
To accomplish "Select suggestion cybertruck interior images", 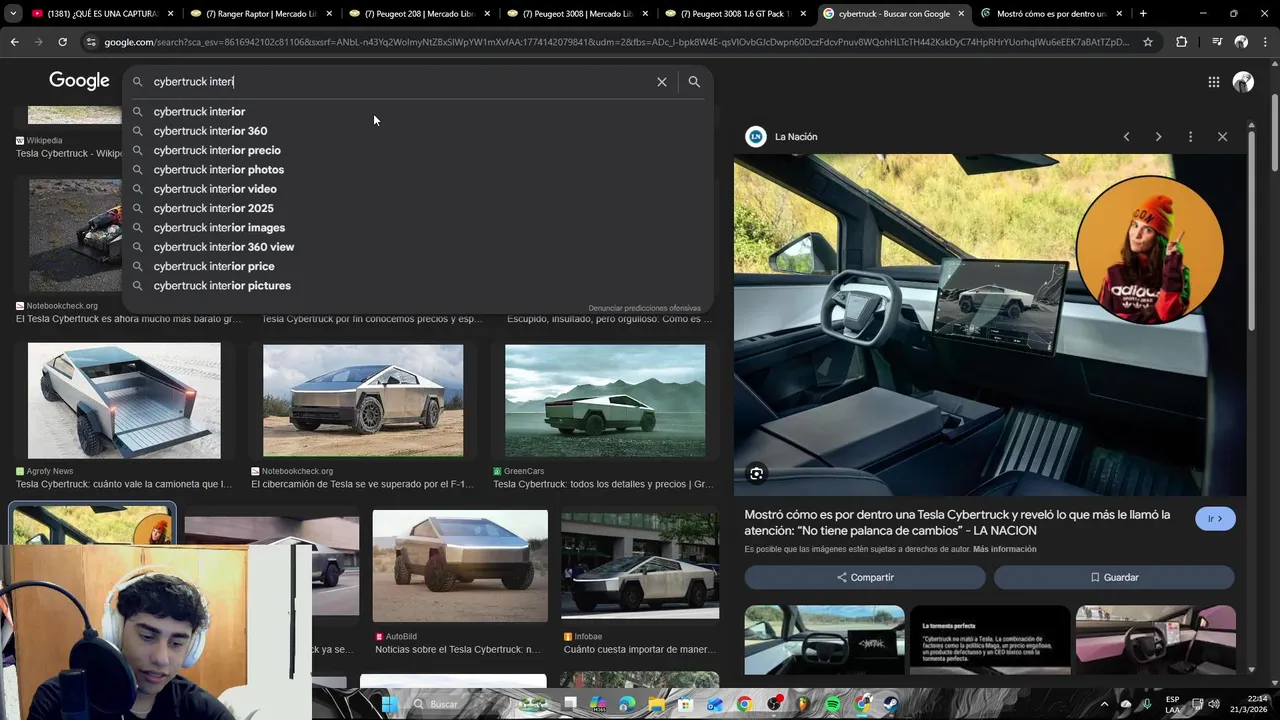I will click(x=418, y=228).
